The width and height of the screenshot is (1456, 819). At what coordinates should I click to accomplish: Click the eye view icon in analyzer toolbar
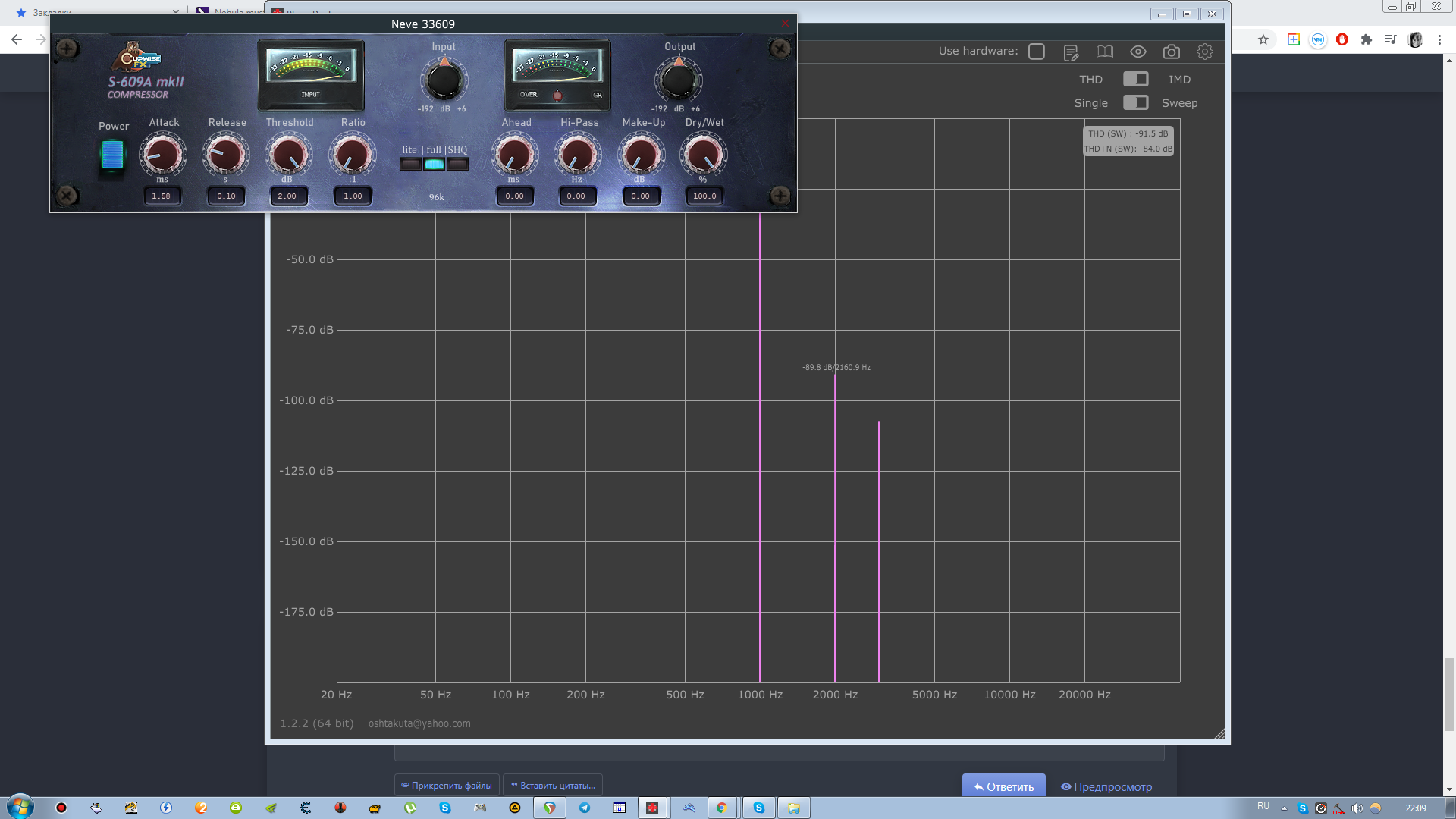tap(1137, 52)
